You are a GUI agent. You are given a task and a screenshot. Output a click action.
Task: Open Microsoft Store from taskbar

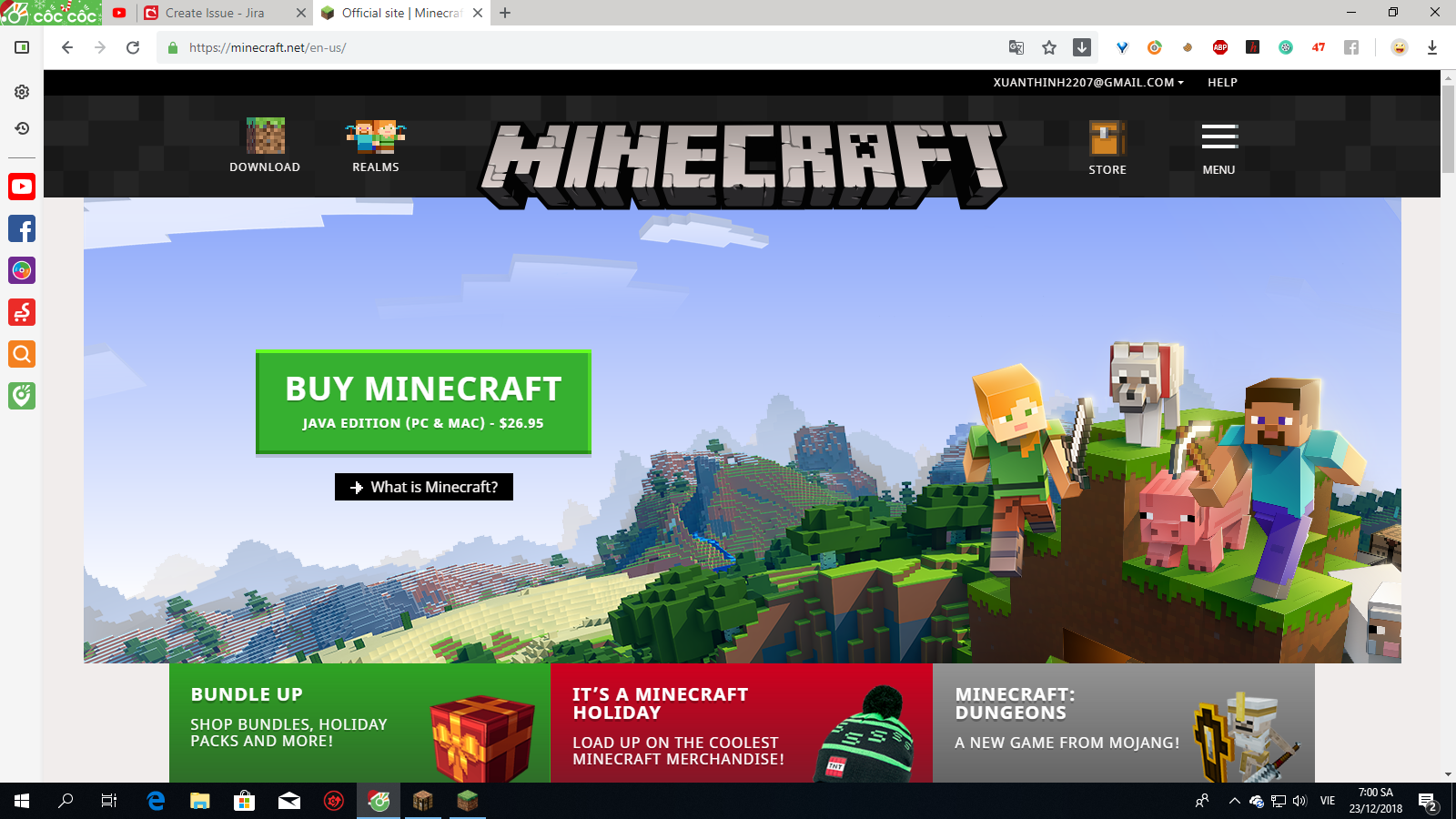coord(244,801)
